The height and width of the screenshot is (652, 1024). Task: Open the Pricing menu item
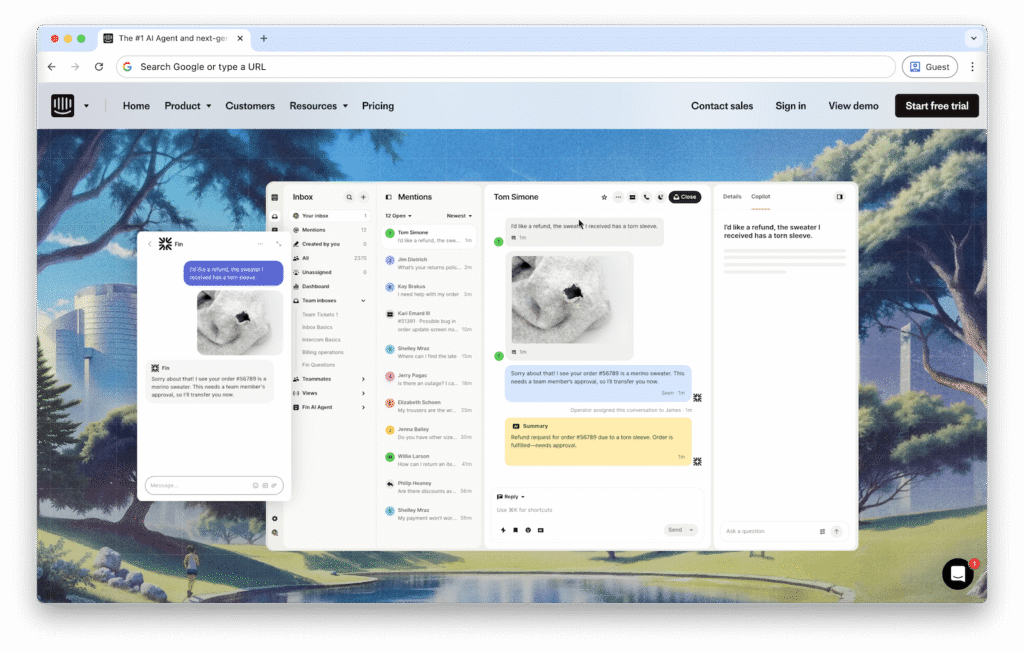tap(378, 106)
